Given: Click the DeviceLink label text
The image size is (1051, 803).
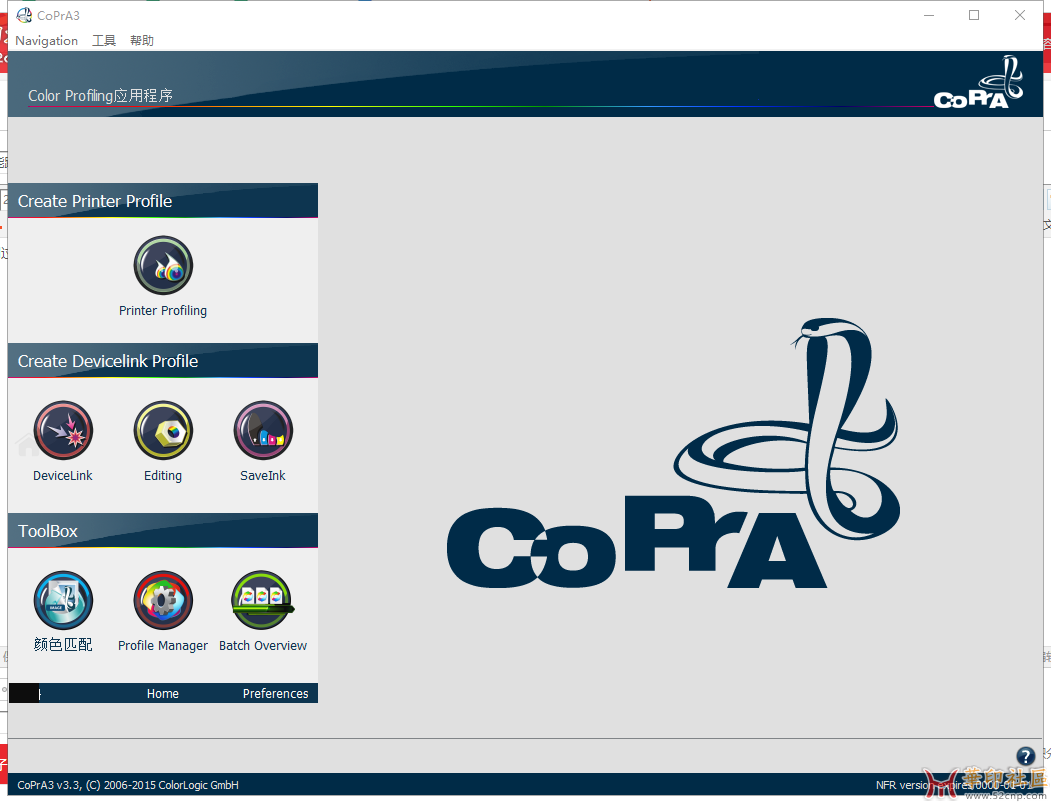Looking at the screenshot, I should point(63,476).
